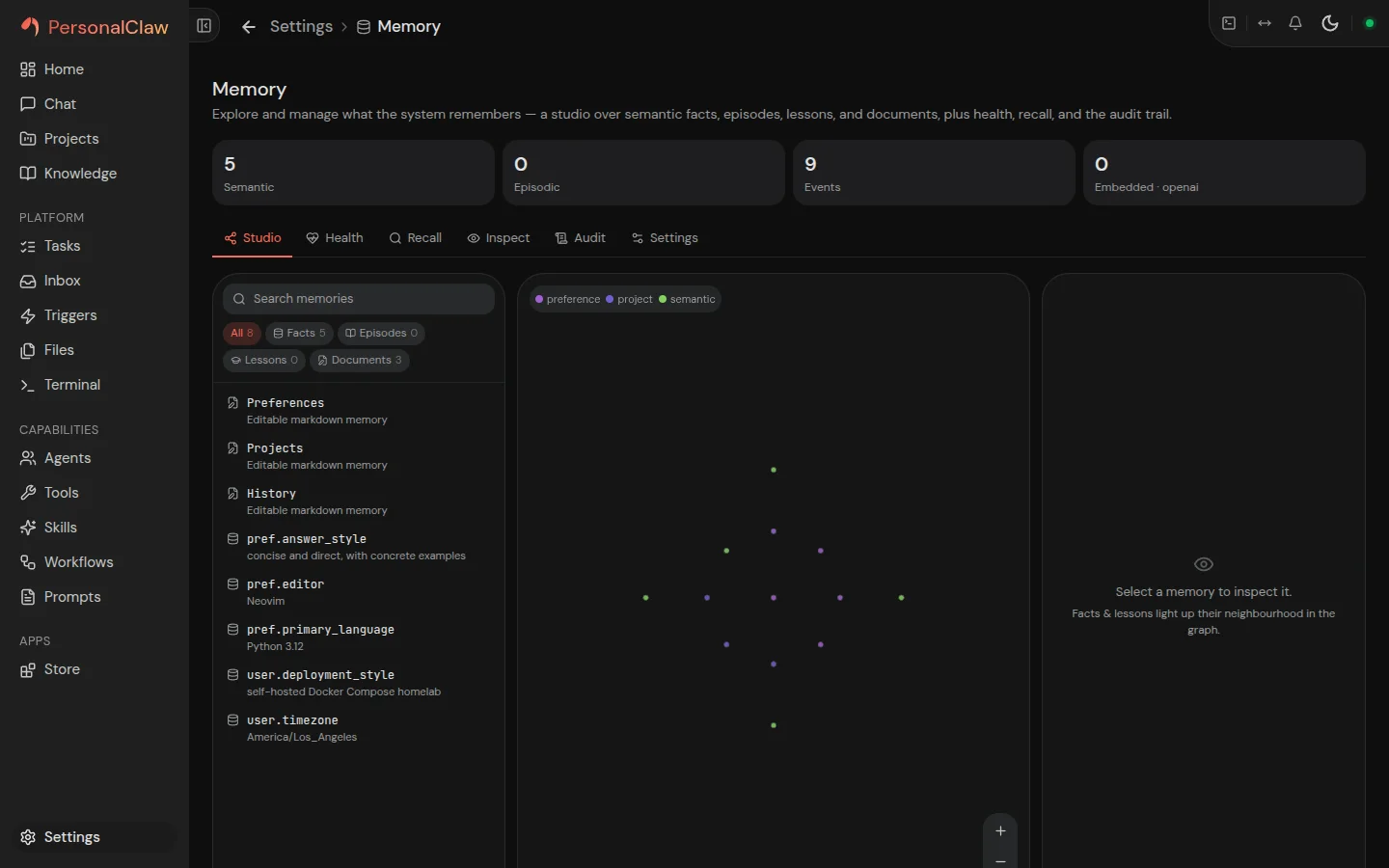The image size is (1389, 868).
Task: Select the topmost green graph node
Action: (x=774, y=470)
